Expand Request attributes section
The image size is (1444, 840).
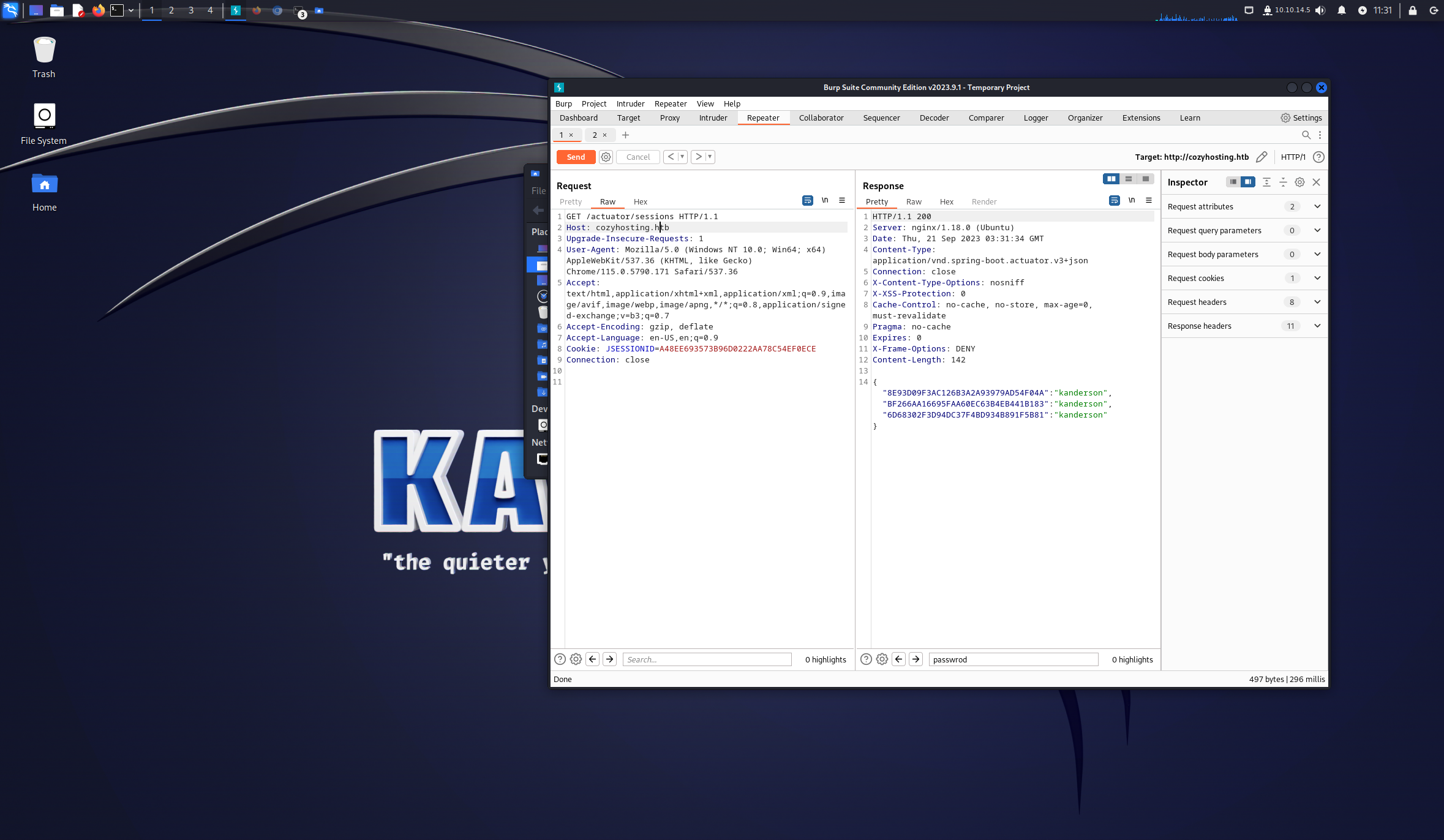click(x=1244, y=206)
